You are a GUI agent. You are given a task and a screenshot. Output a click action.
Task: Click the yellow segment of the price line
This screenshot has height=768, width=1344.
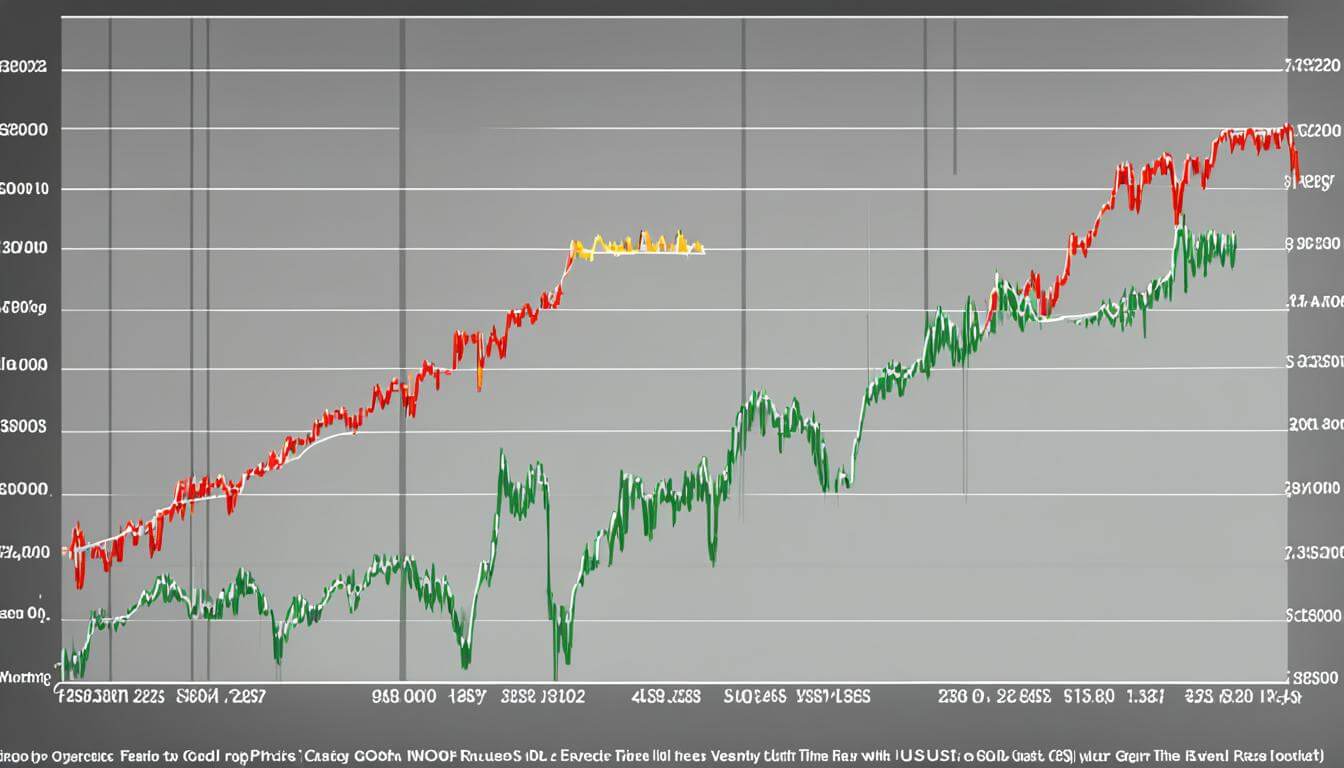[x=637, y=244]
